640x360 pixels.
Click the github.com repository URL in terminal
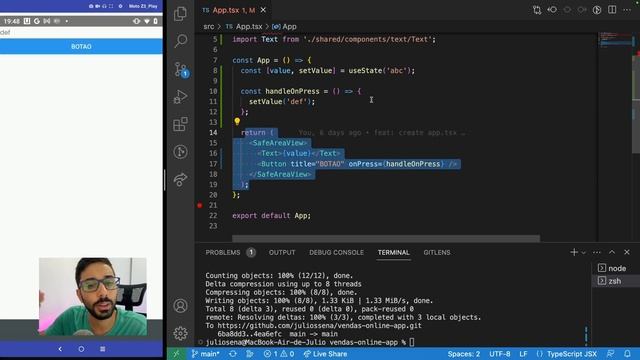point(319,326)
